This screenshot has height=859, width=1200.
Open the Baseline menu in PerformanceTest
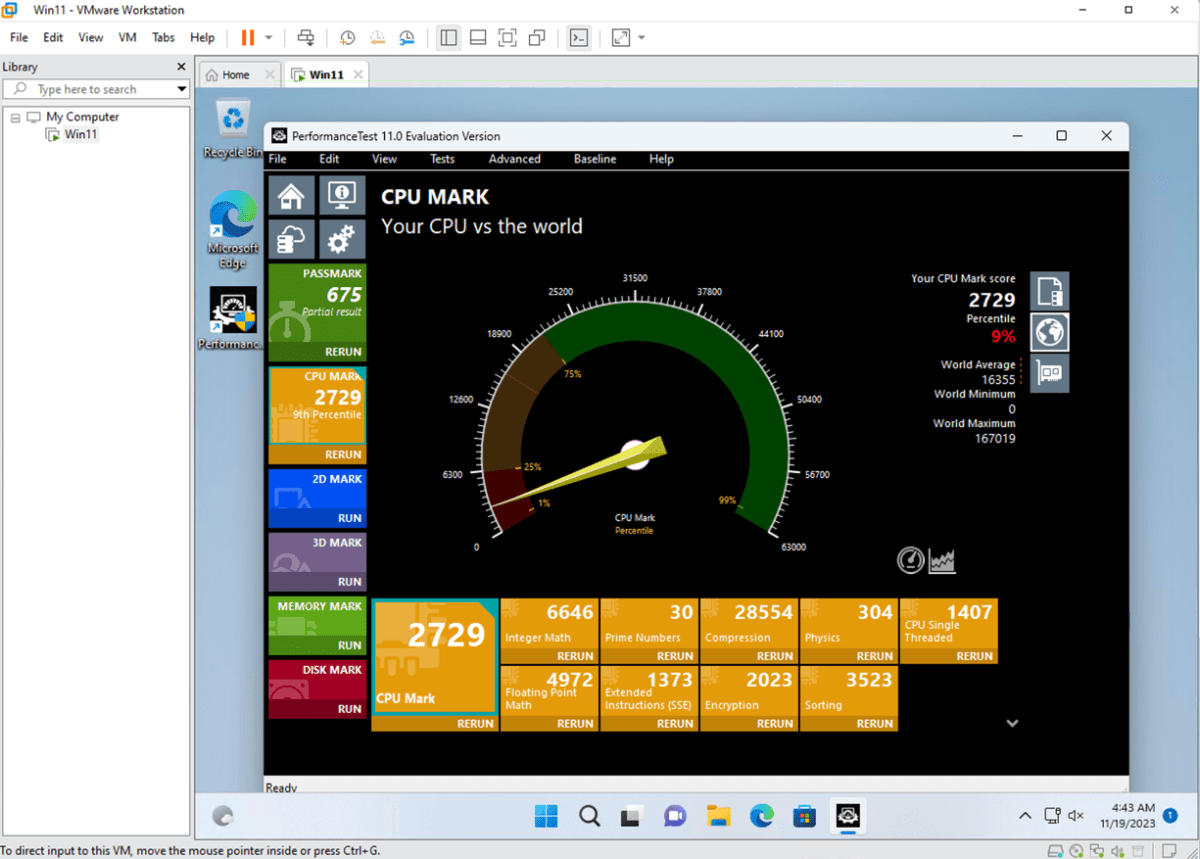click(x=595, y=159)
